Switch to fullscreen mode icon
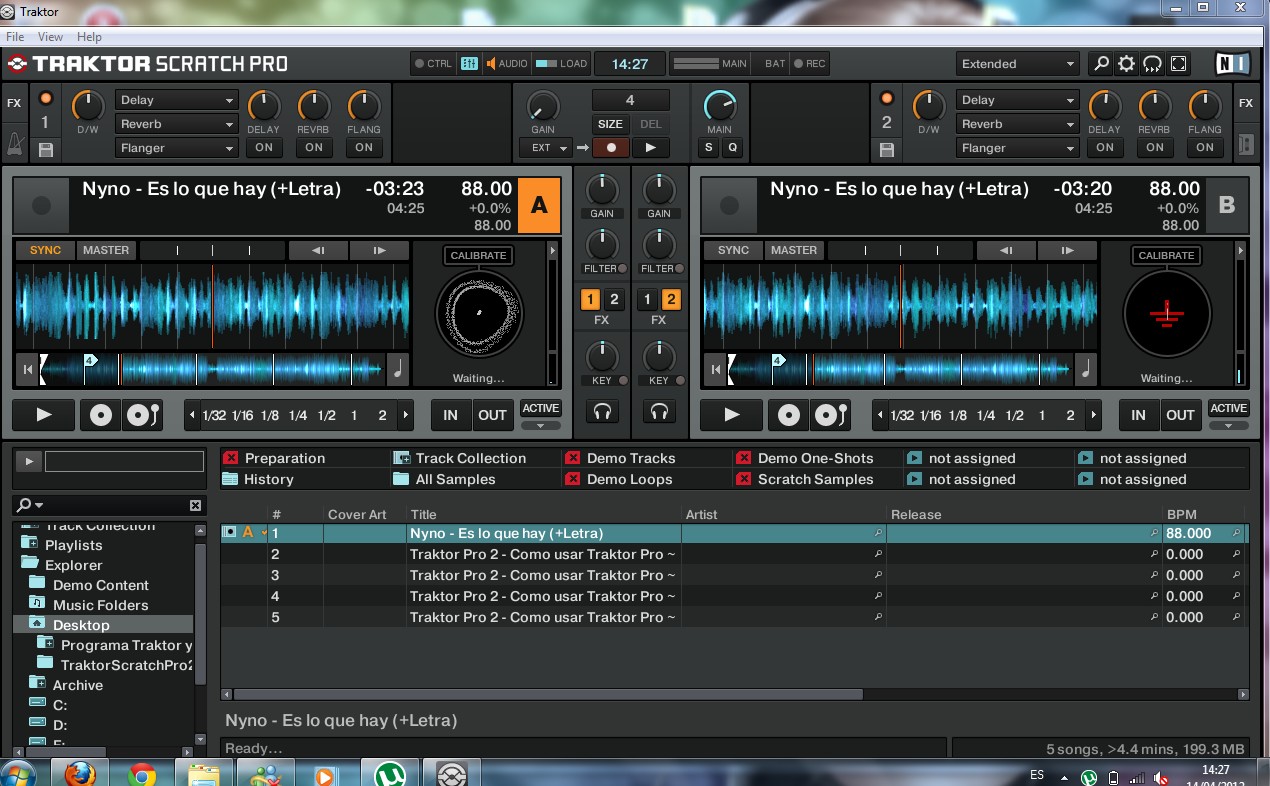This screenshot has width=1270, height=786. tap(1179, 64)
